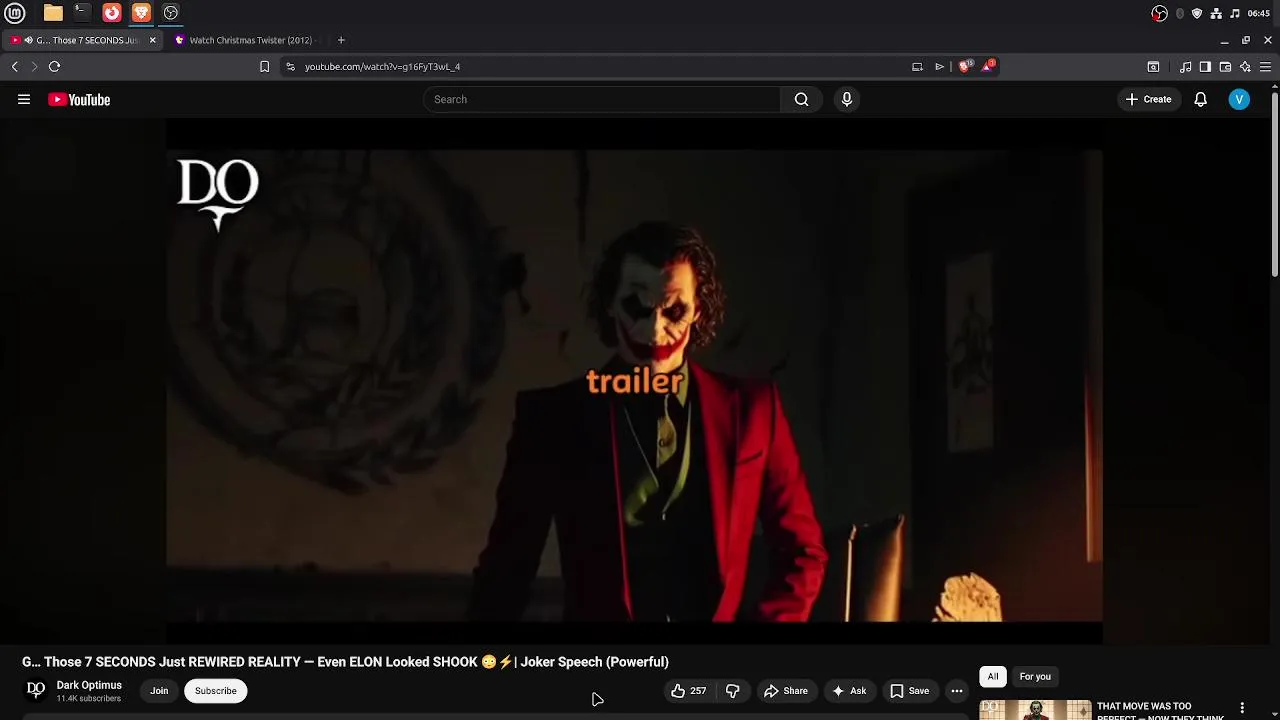Launch Terminal from the panel
The width and height of the screenshot is (1280, 720).
tap(82, 13)
